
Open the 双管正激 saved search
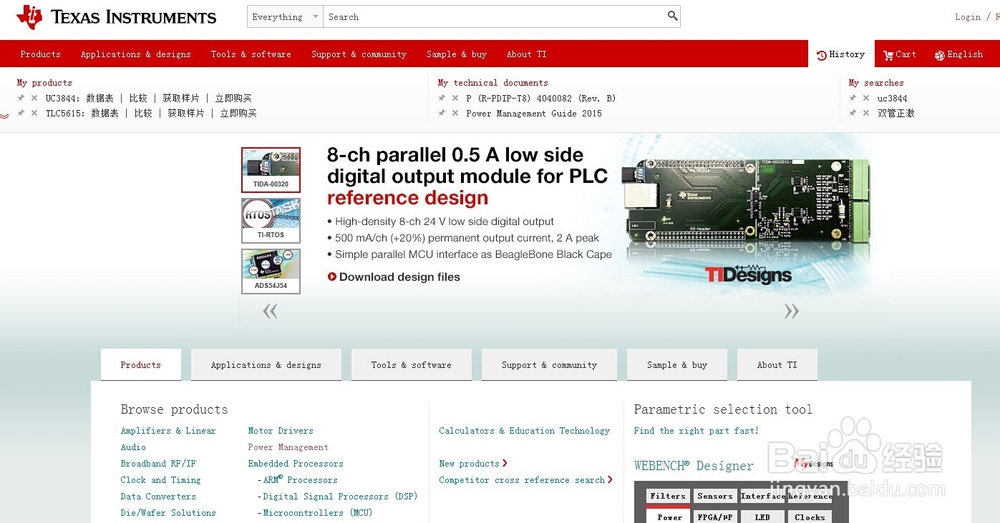point(895,114)
